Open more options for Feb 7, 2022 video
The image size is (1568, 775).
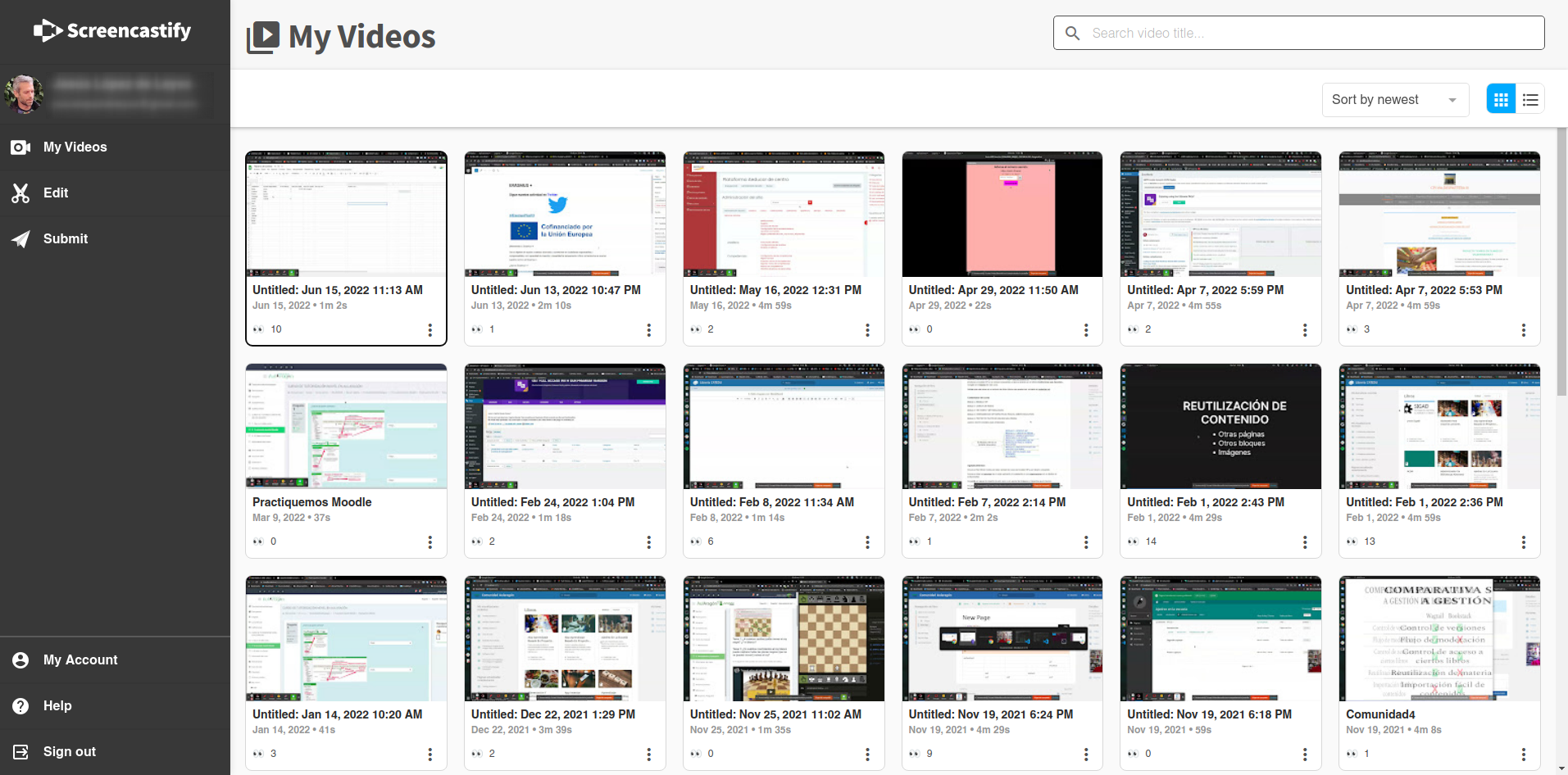click(x=1087, y=542)
